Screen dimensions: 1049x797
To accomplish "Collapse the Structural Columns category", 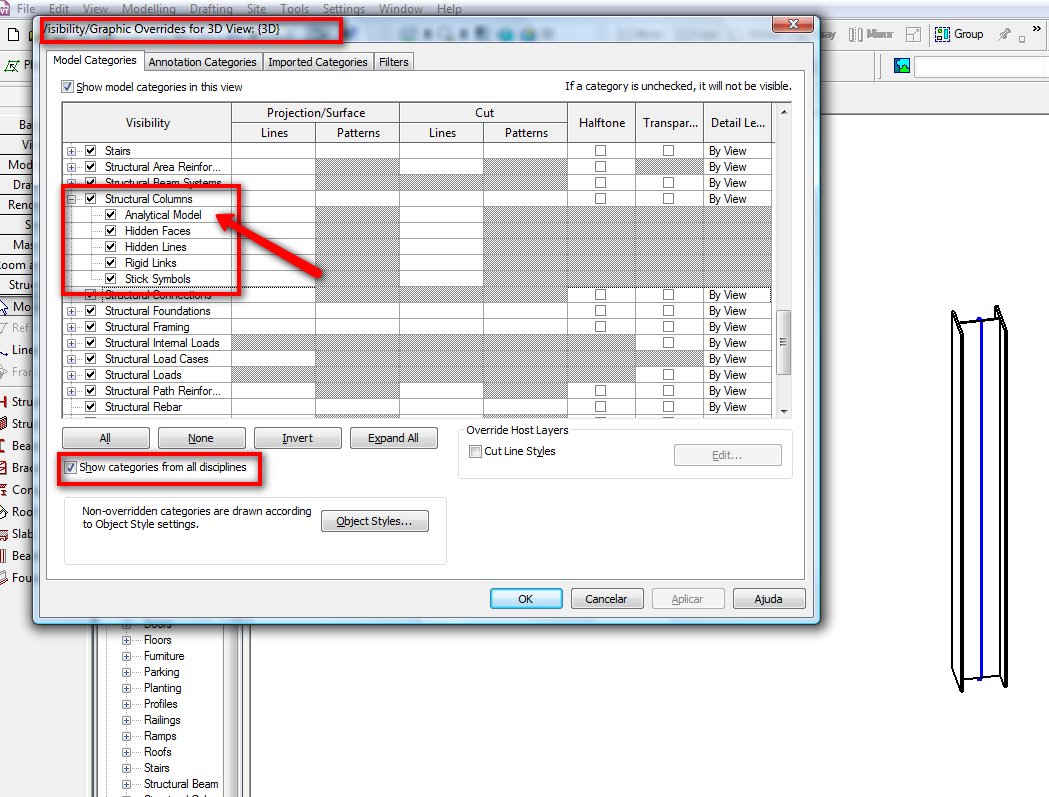I will pos(72,199).
